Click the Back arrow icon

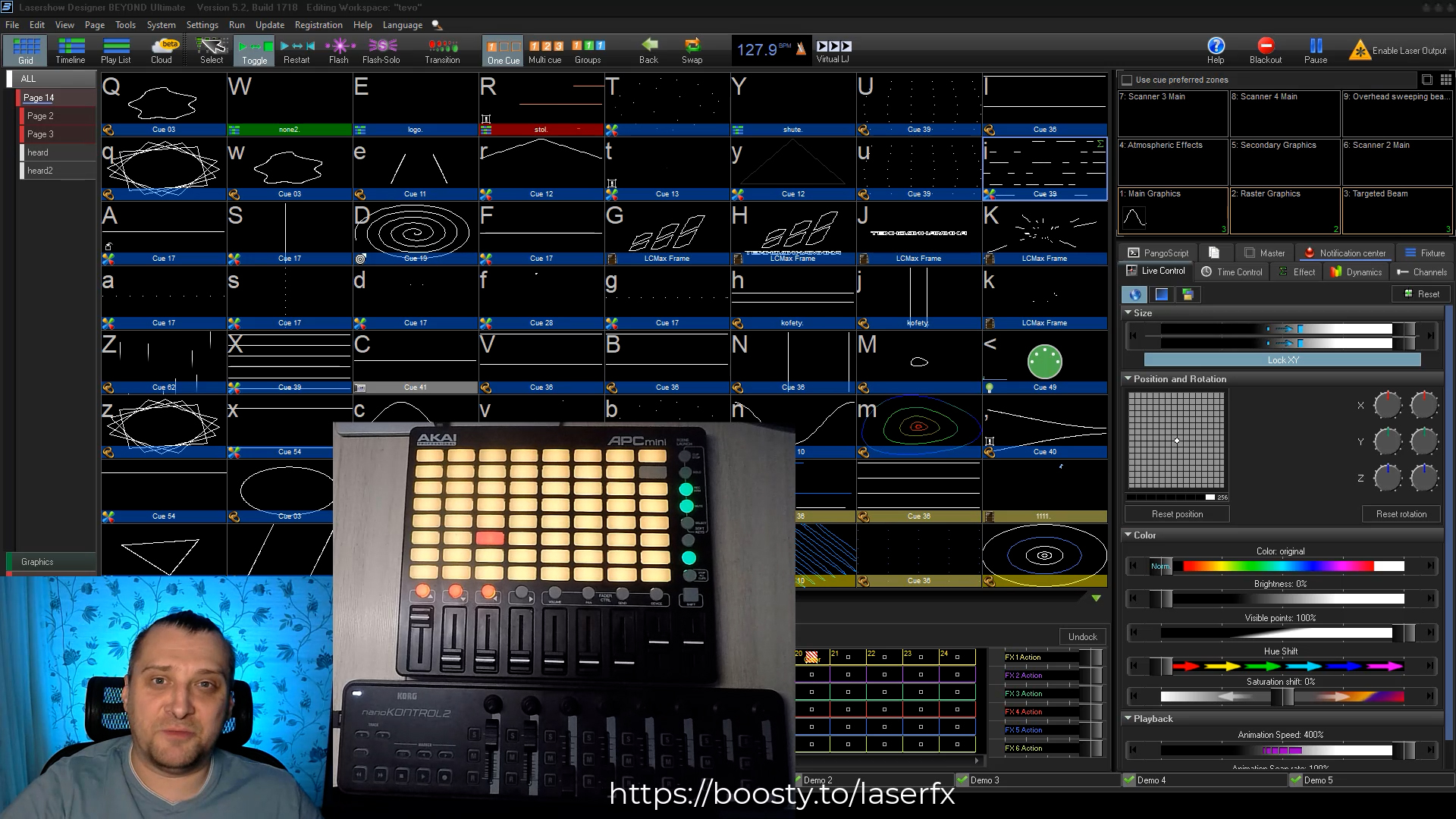649,45
